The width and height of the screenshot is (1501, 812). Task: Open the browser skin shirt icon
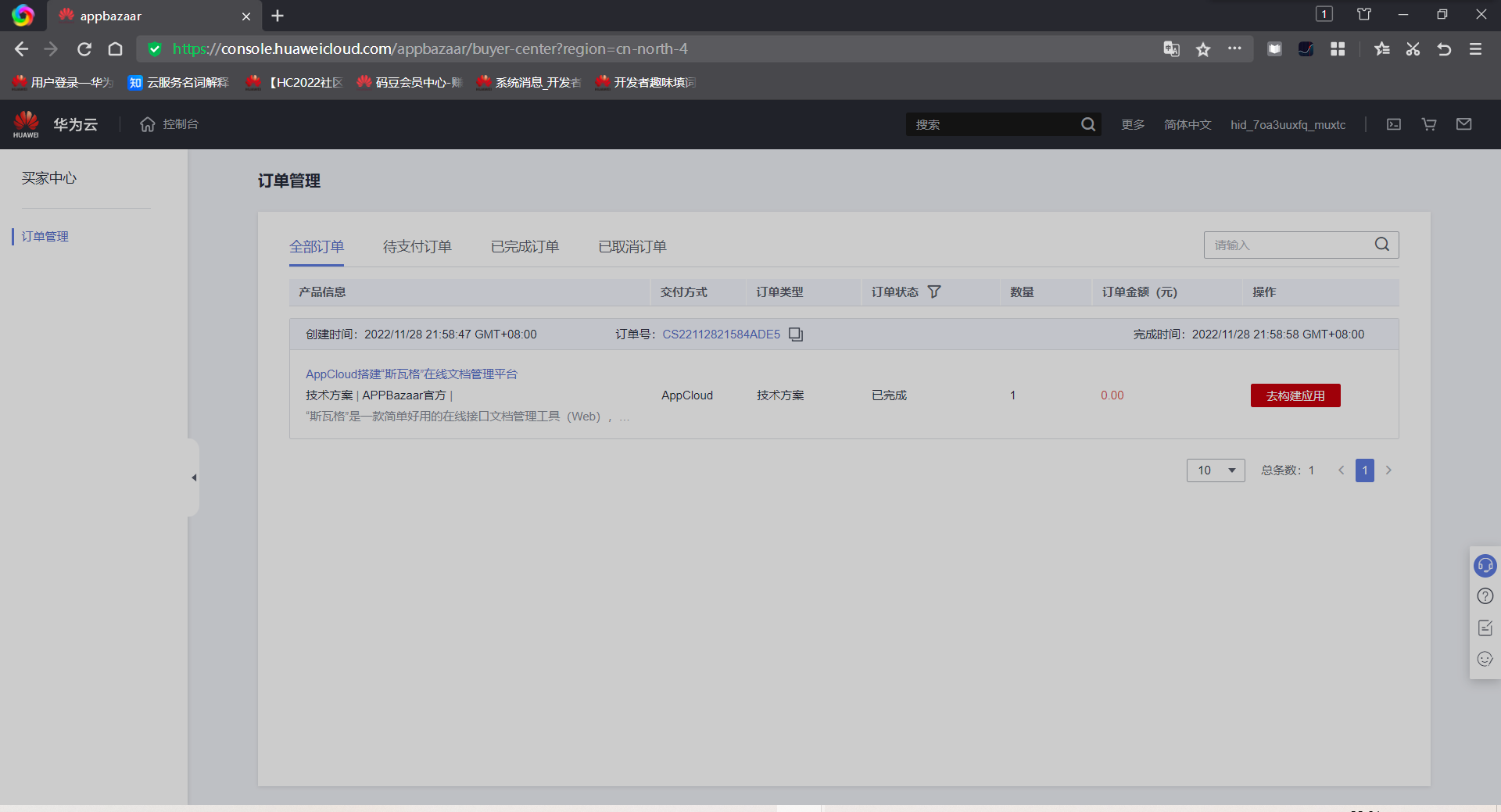point(1364,14)
